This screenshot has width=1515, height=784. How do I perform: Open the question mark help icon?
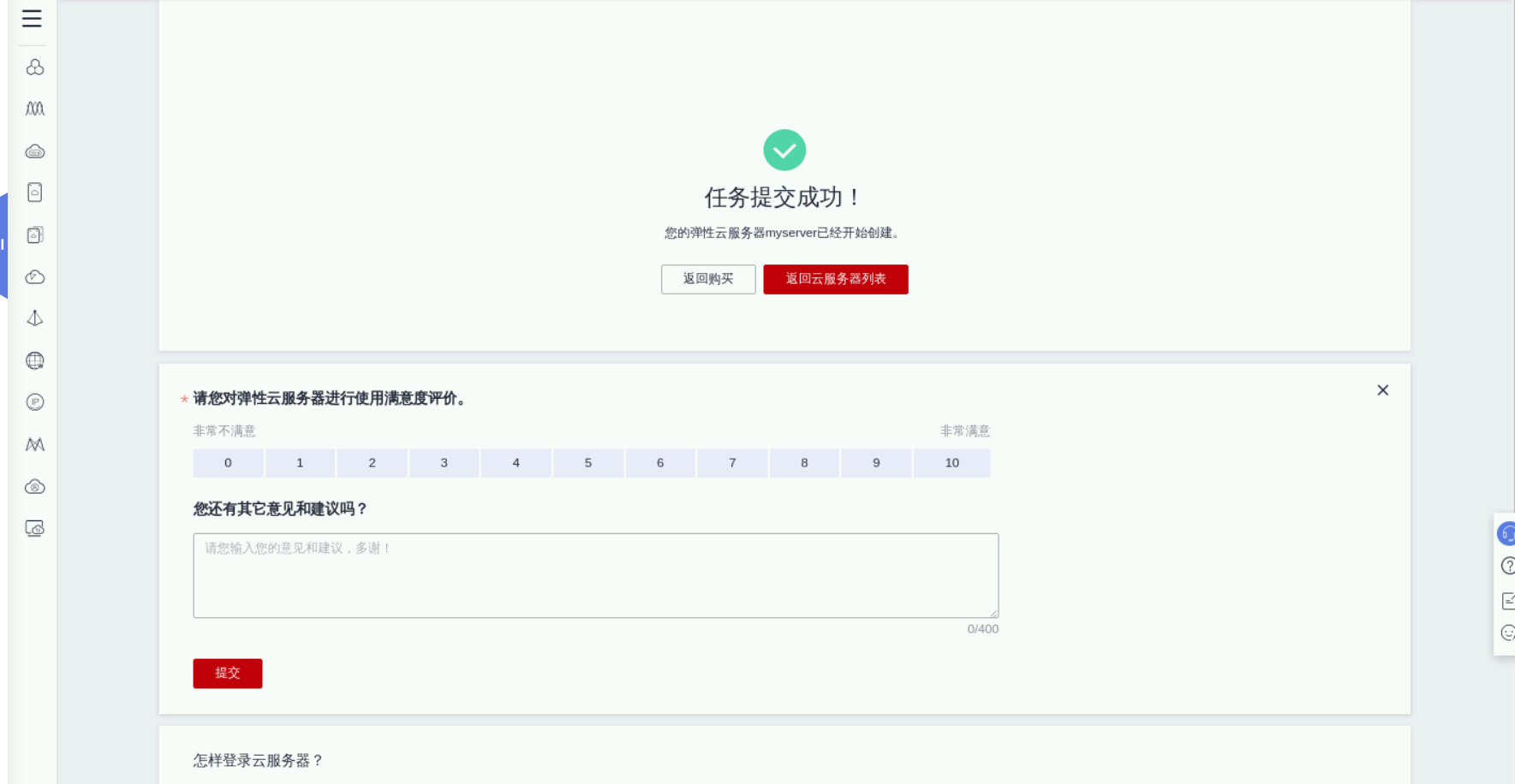(1508, 566)
